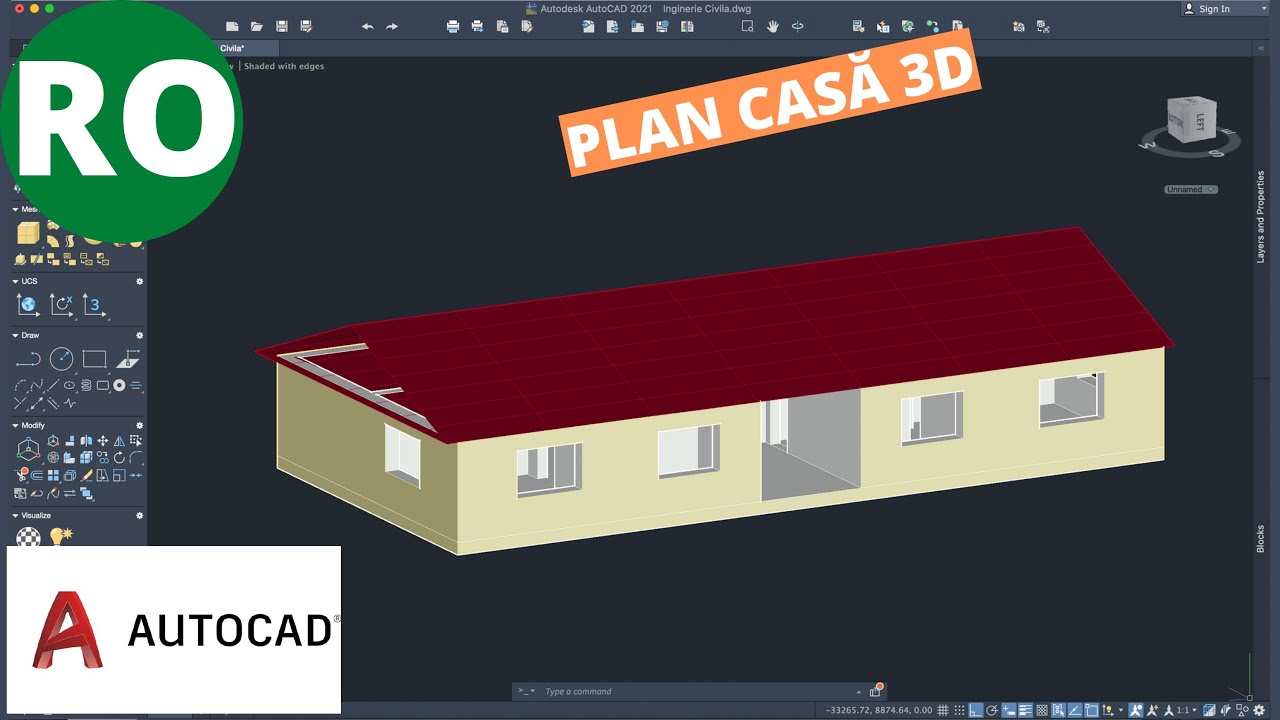Select the Trim scissors tool in Modify
Screen dimensions: 1280x720
(20, 476)
